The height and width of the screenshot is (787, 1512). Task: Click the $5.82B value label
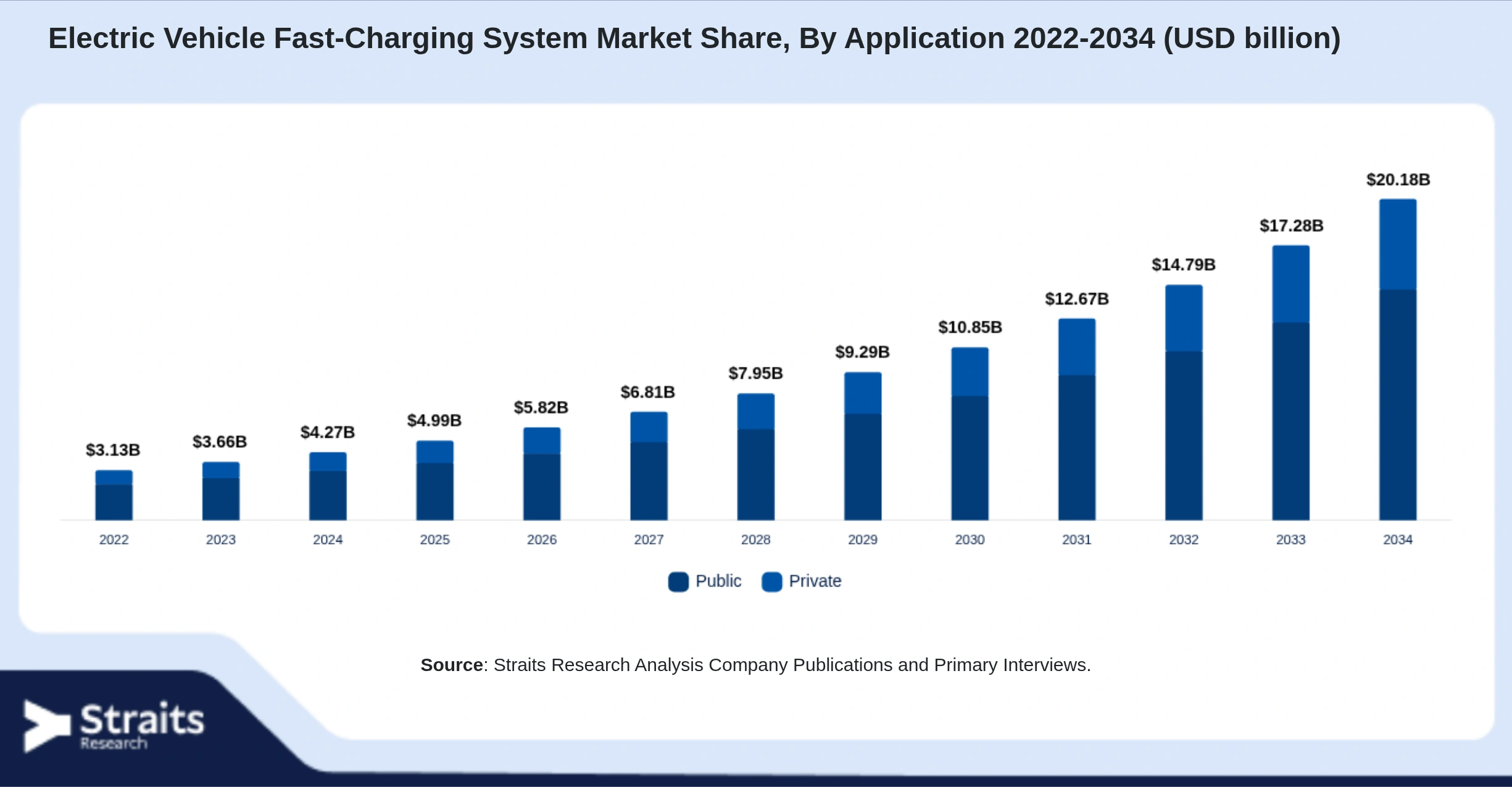click(541, 408)
